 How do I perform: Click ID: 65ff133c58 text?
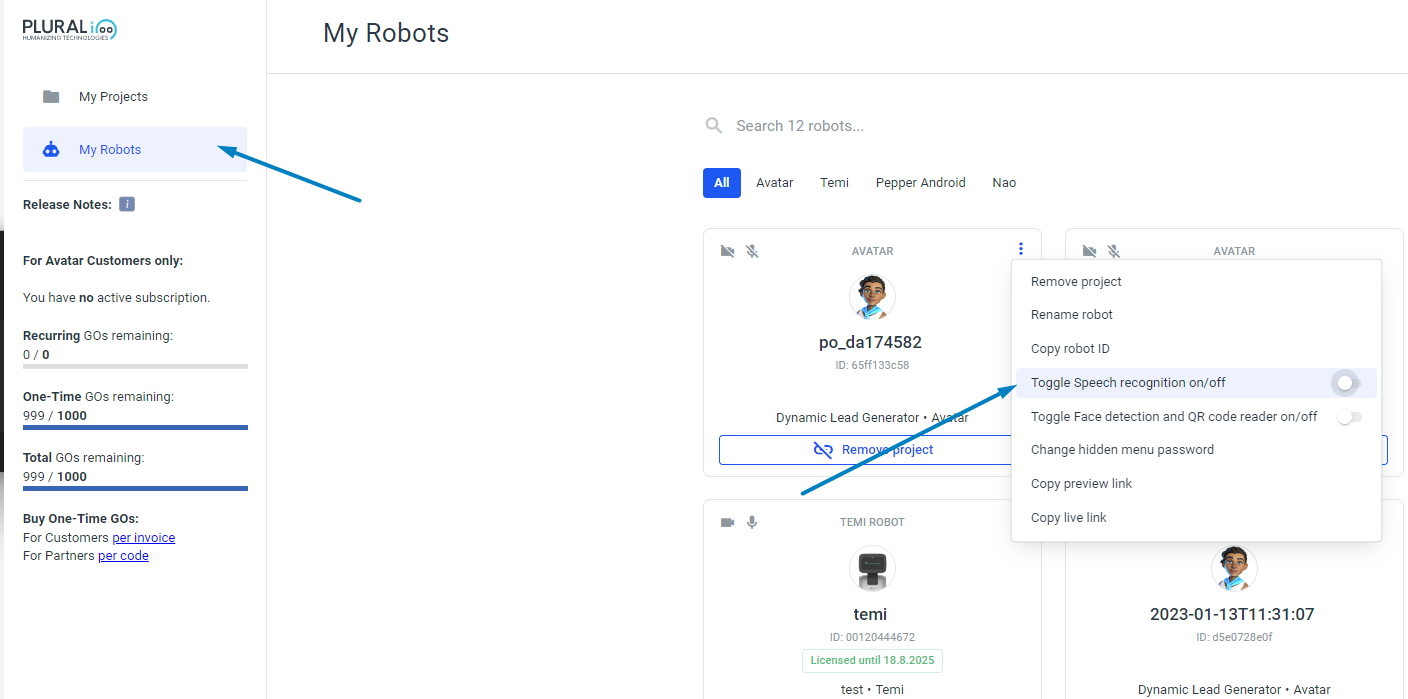click(872, 366)
